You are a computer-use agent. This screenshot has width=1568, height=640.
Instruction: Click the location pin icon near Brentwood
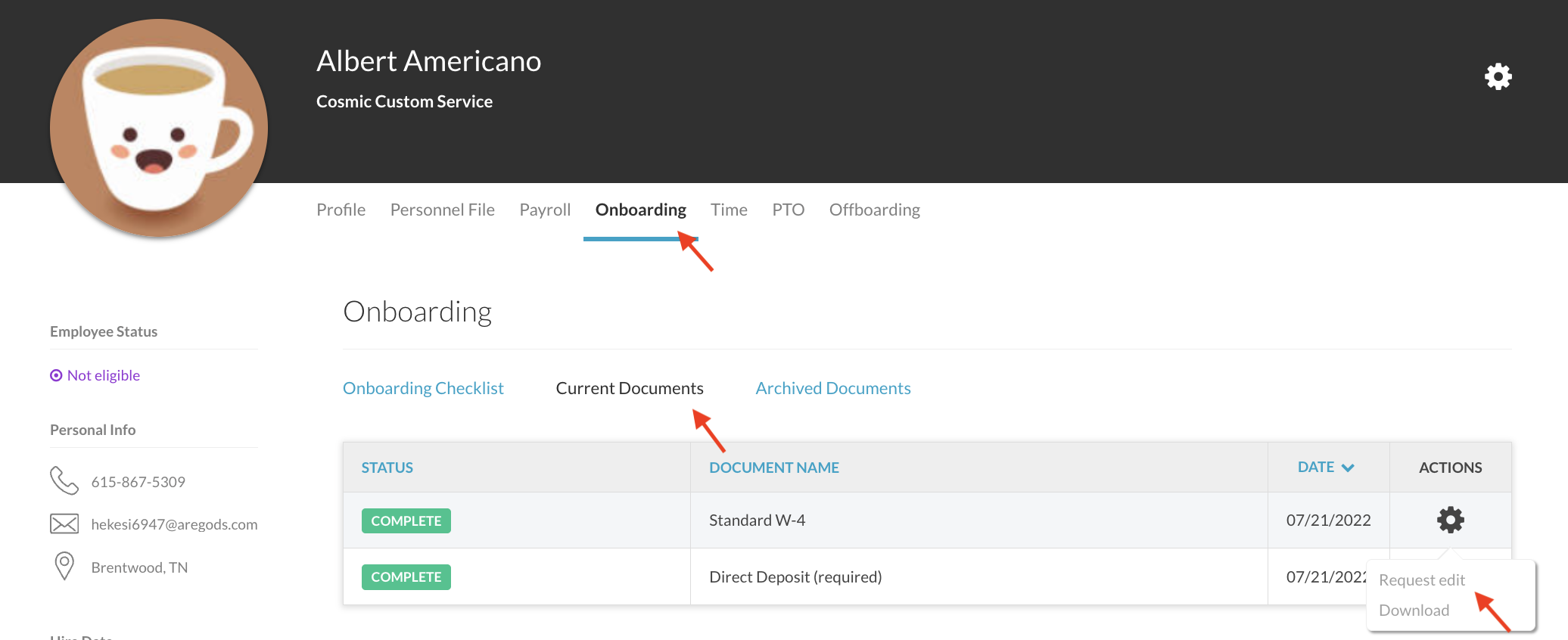coord(64,566)
